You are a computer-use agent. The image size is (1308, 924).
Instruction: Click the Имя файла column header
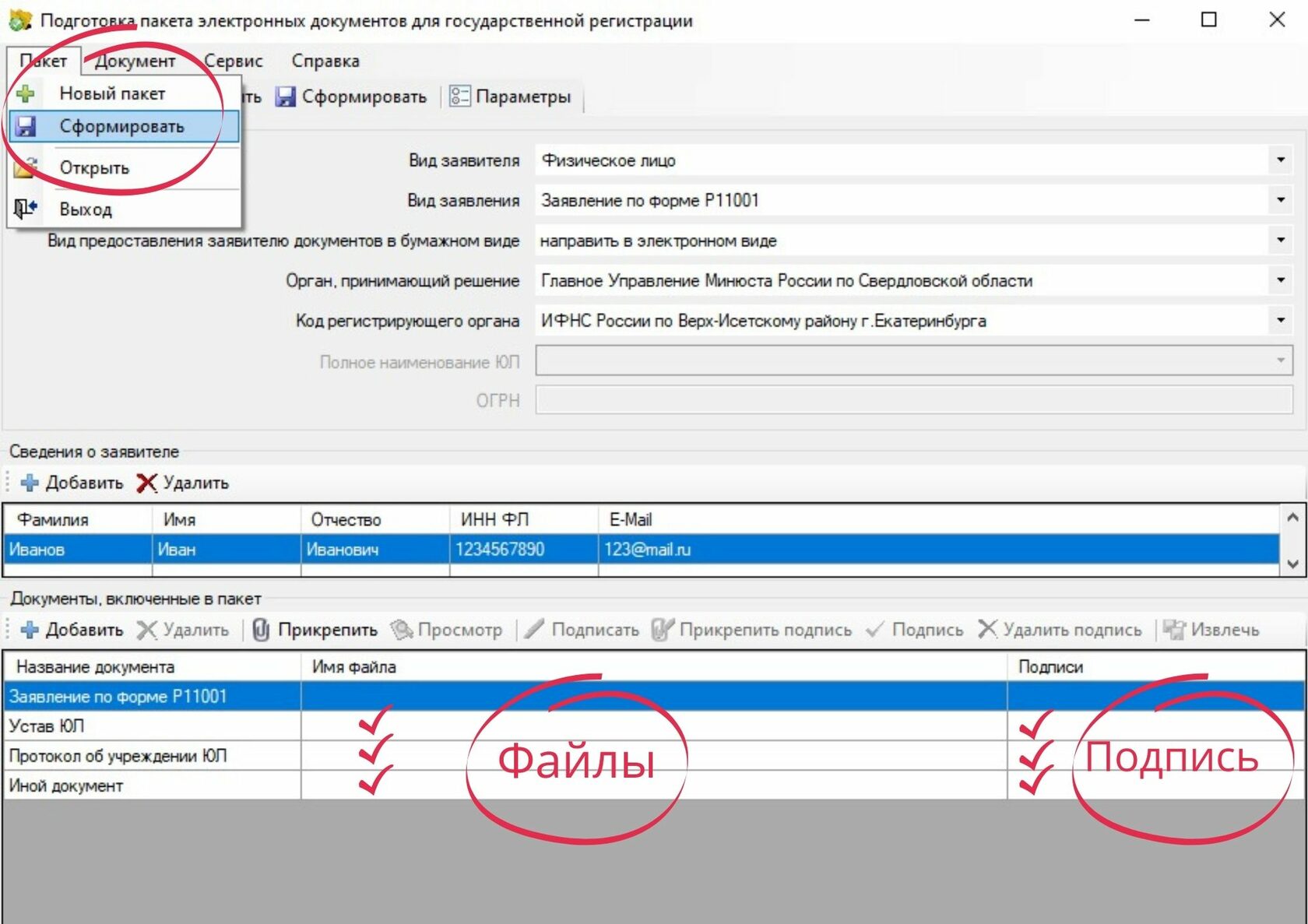pyautogui.click(x=654, y=667)
